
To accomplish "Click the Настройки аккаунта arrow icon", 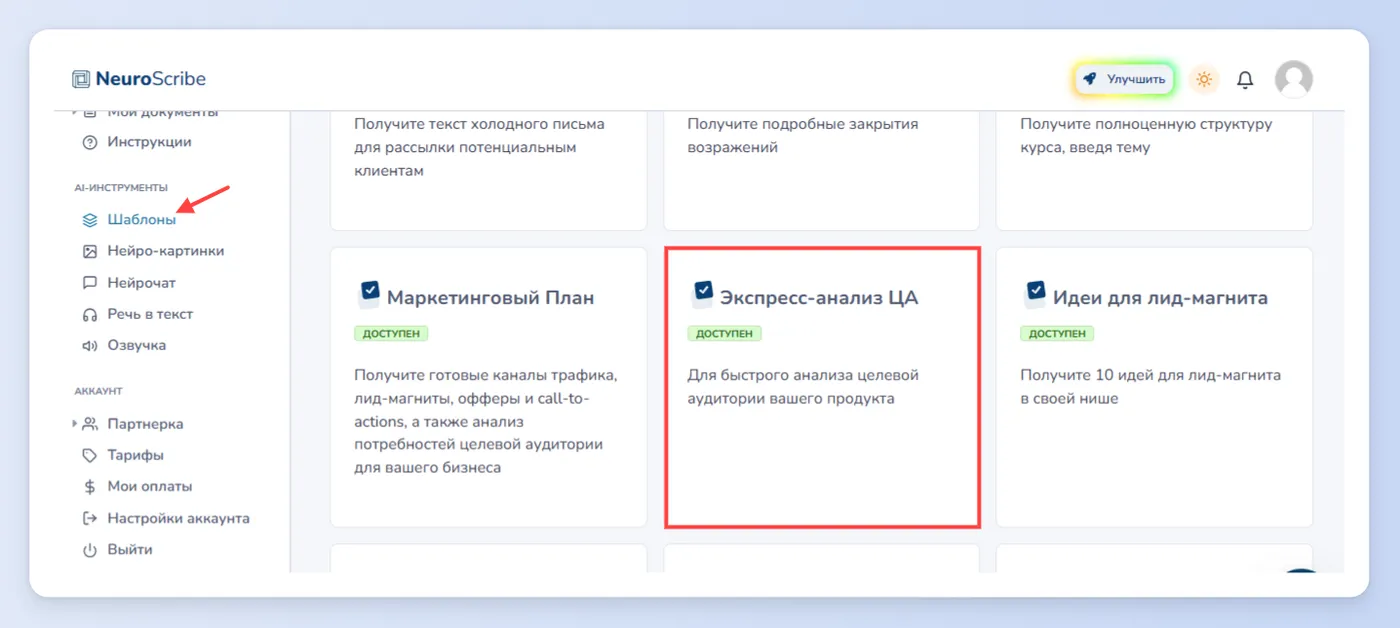I will (x=89, y=518).
